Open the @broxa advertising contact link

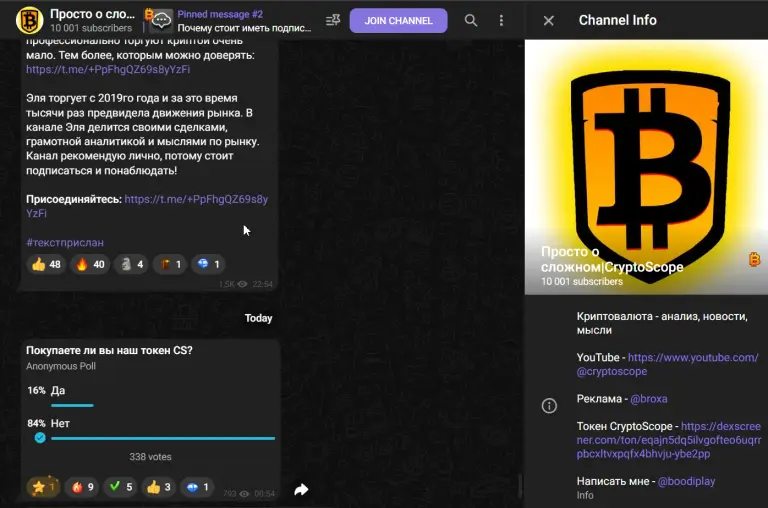tap(648, 399)
